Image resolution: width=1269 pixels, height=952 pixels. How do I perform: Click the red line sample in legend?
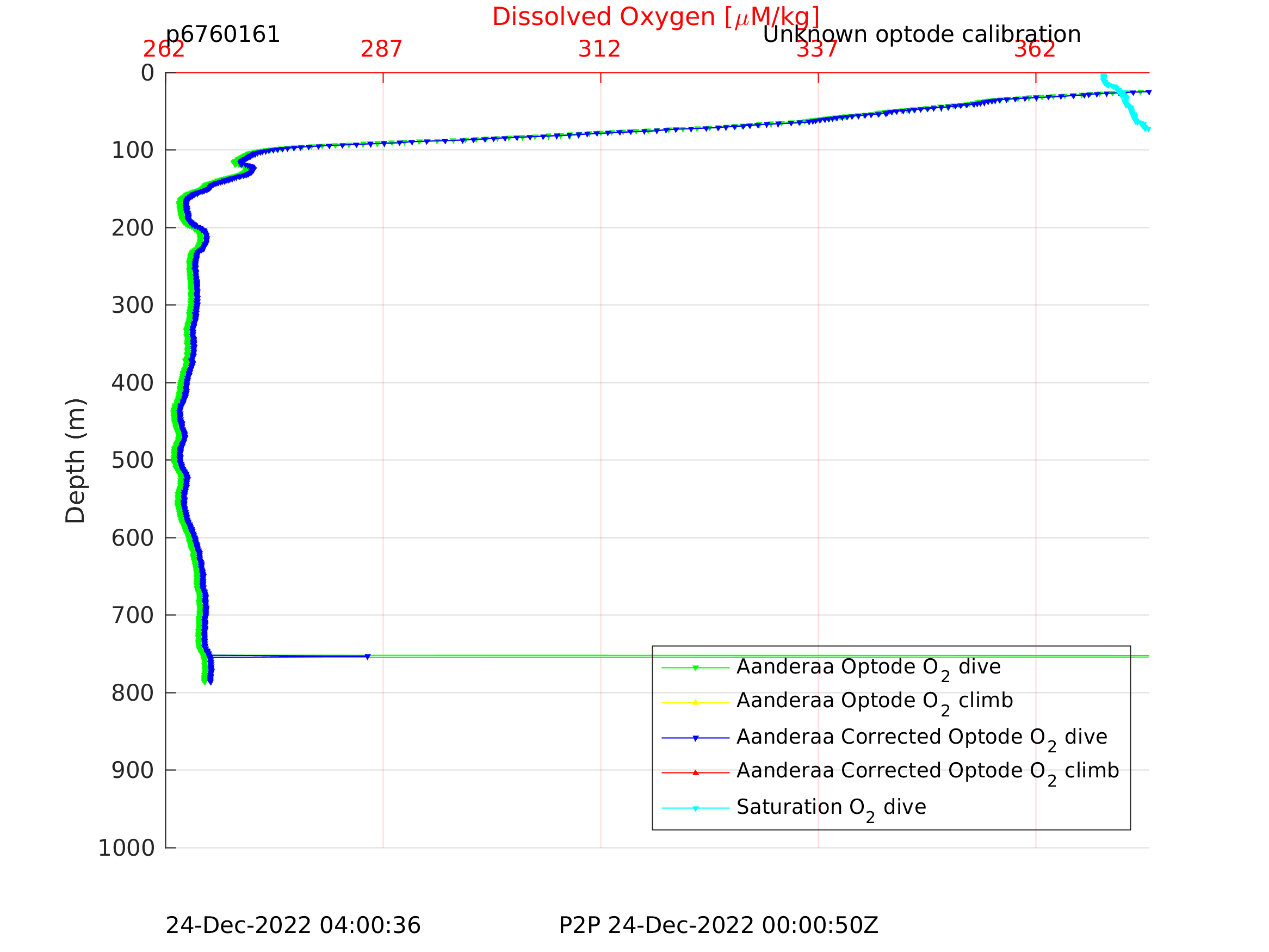coord(695,772)
